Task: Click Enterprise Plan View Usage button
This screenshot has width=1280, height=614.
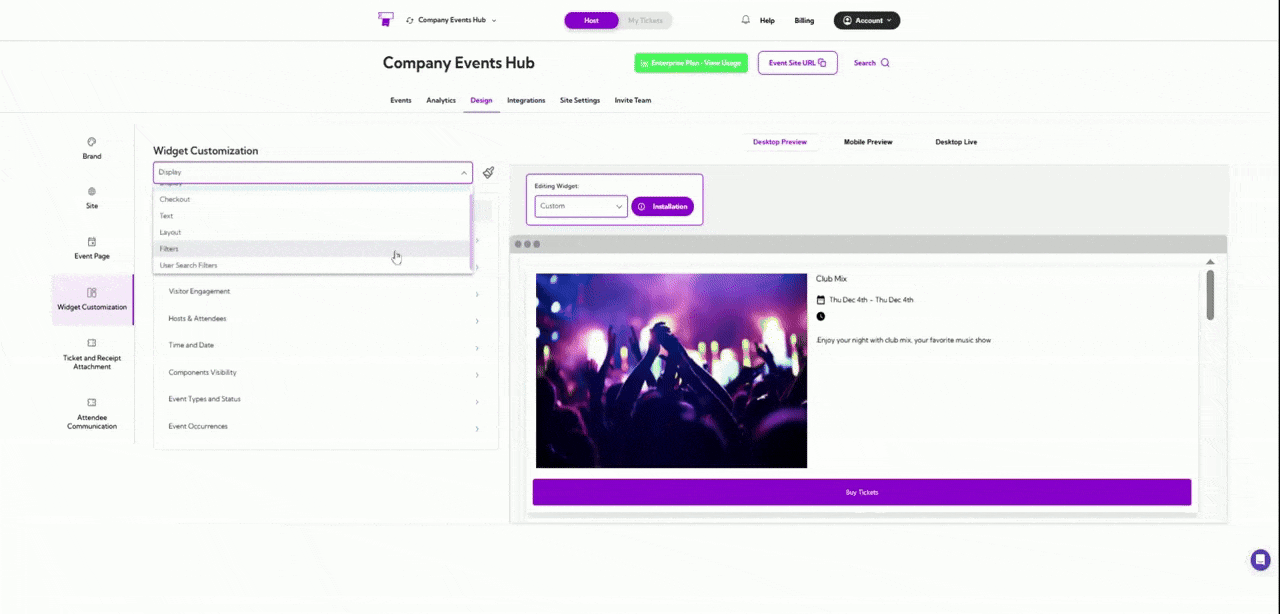Action: (691, 63)
